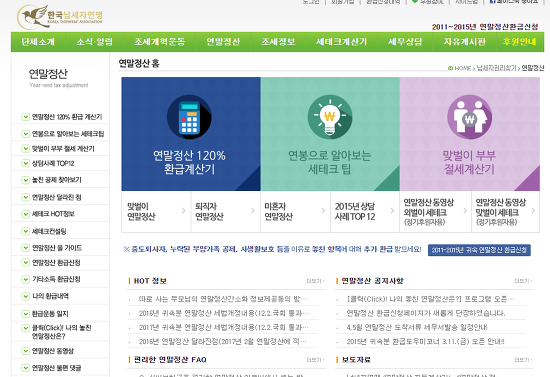Open the yellow 후원안내 menu

[x=519, y=42]
